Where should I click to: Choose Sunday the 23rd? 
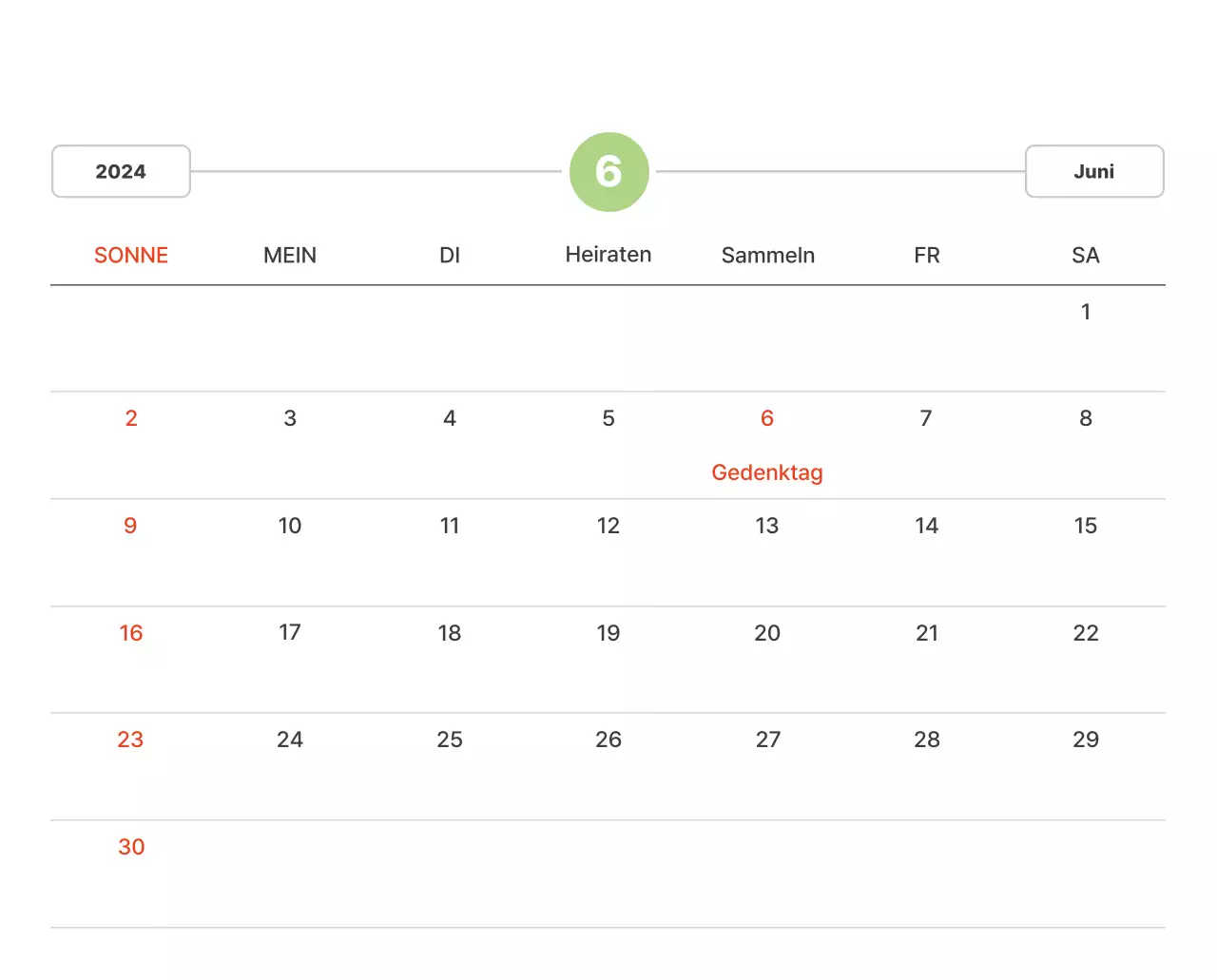tap(130, 740)
